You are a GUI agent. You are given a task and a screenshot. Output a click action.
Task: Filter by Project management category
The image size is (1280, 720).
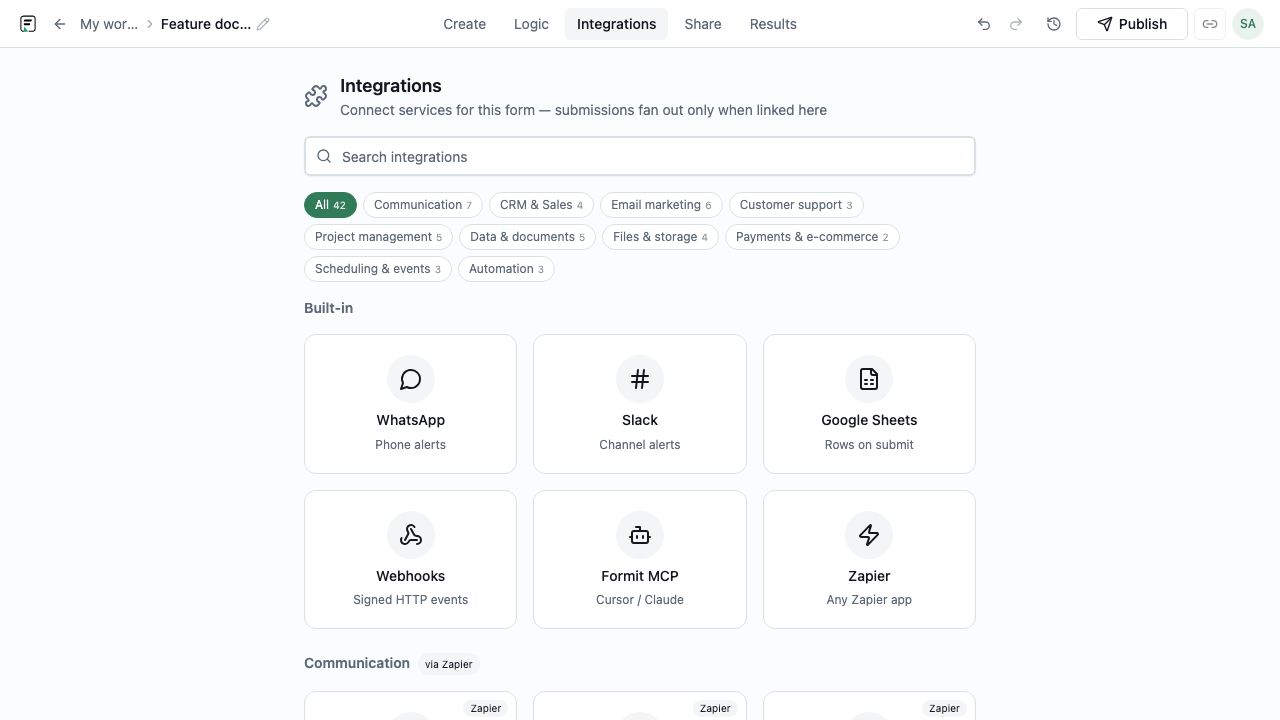pos(378,237)
